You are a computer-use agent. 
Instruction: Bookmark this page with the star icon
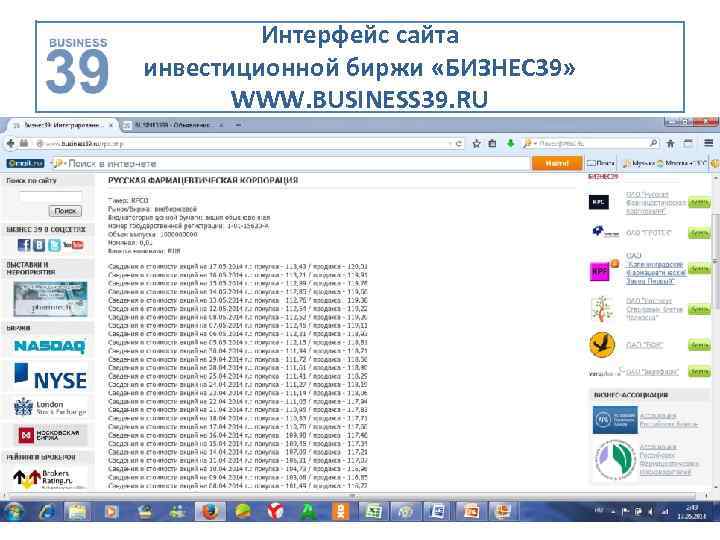(x=476, y=144)
